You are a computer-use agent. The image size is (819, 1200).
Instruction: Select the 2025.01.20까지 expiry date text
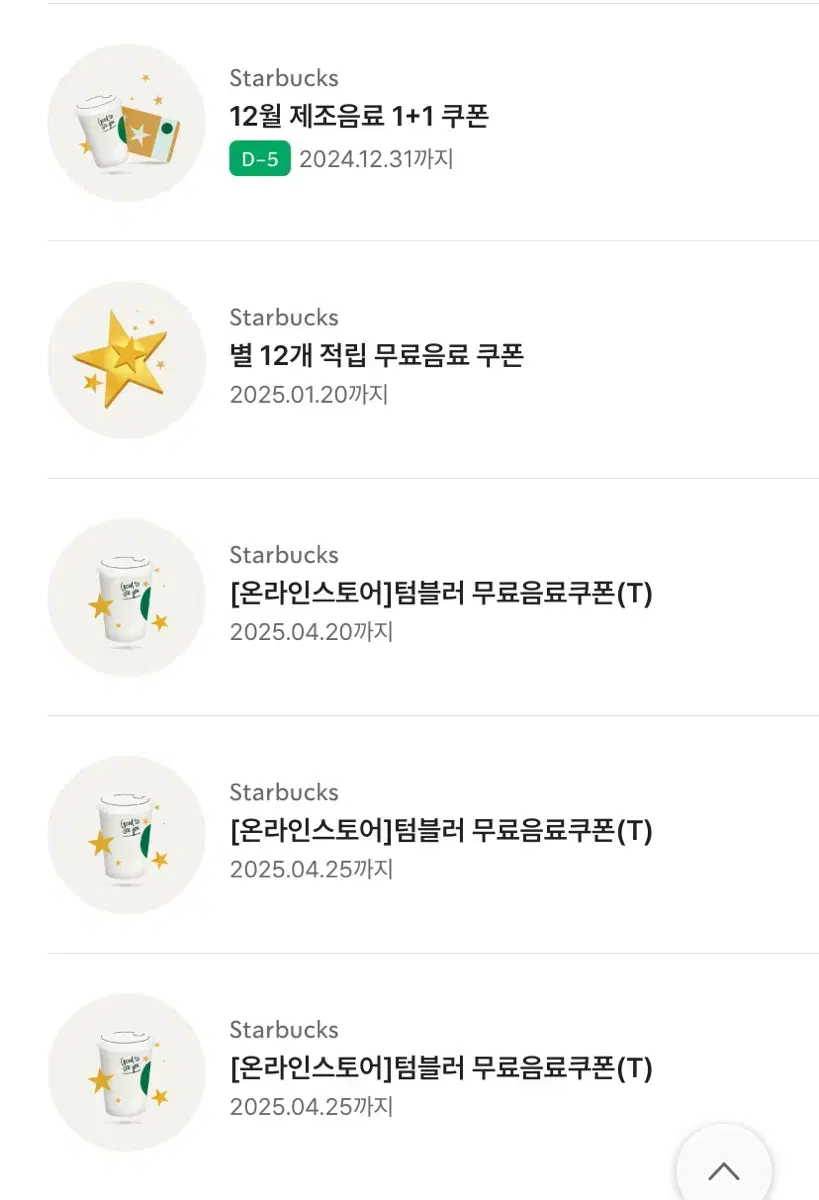tap(309, 394)
